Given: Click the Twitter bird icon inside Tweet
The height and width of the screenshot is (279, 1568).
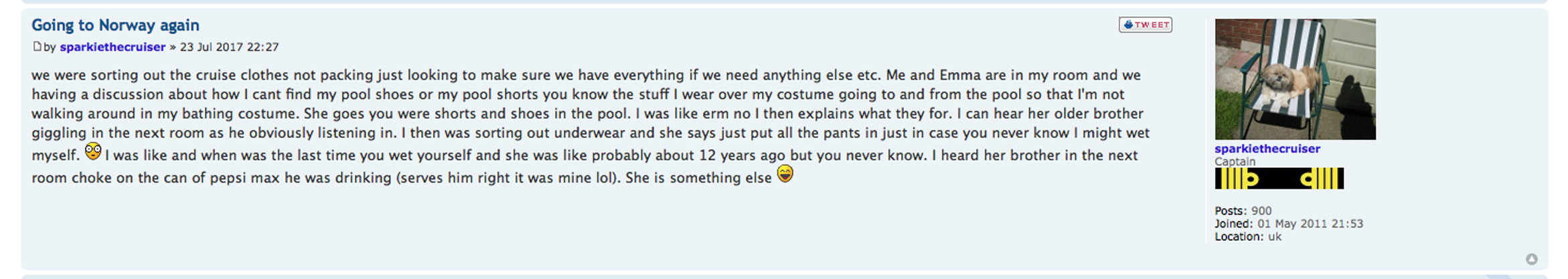Looking at the screenshot, I should 1128,25.
